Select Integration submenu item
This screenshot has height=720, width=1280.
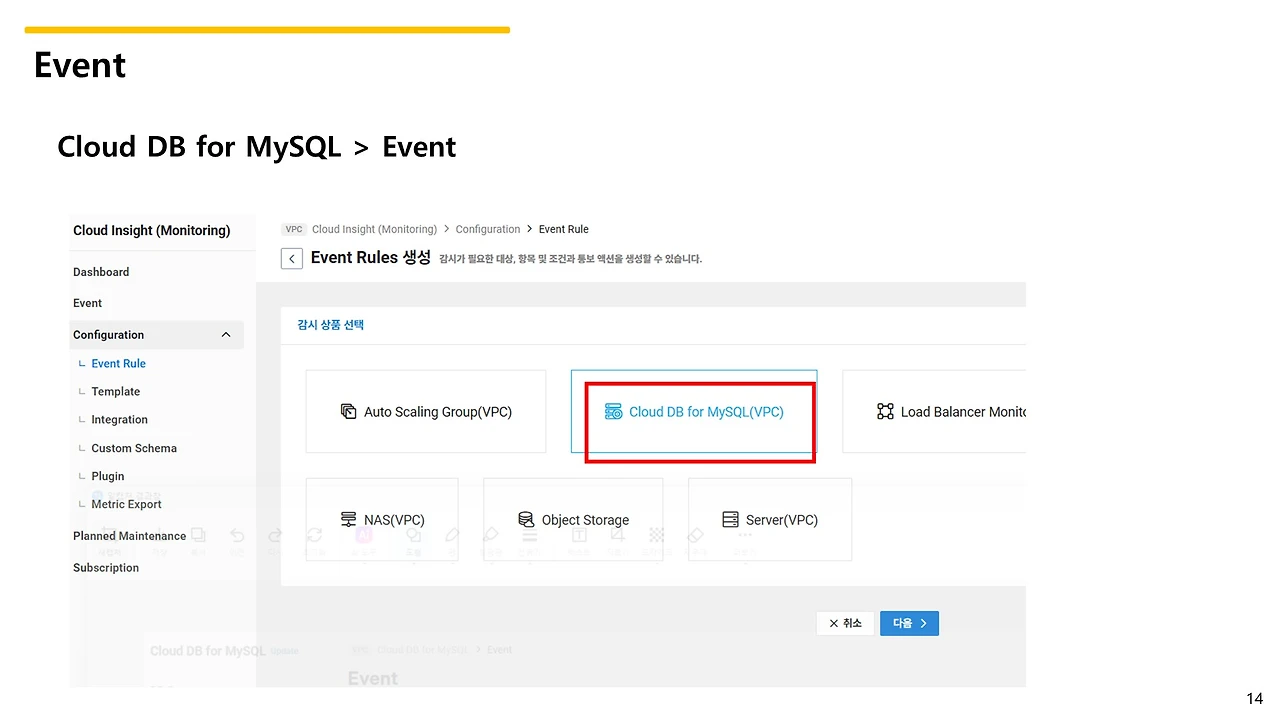click(x=120, y=420)
